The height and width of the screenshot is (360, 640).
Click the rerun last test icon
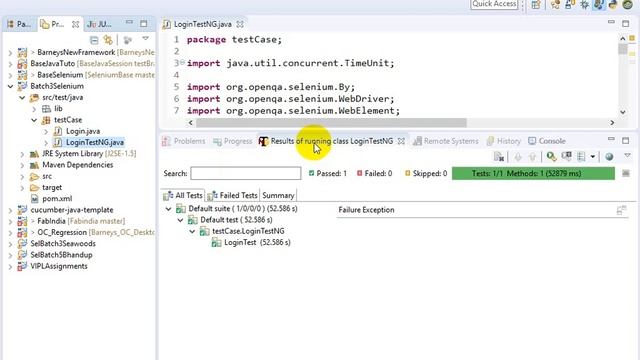pos(551,157)
